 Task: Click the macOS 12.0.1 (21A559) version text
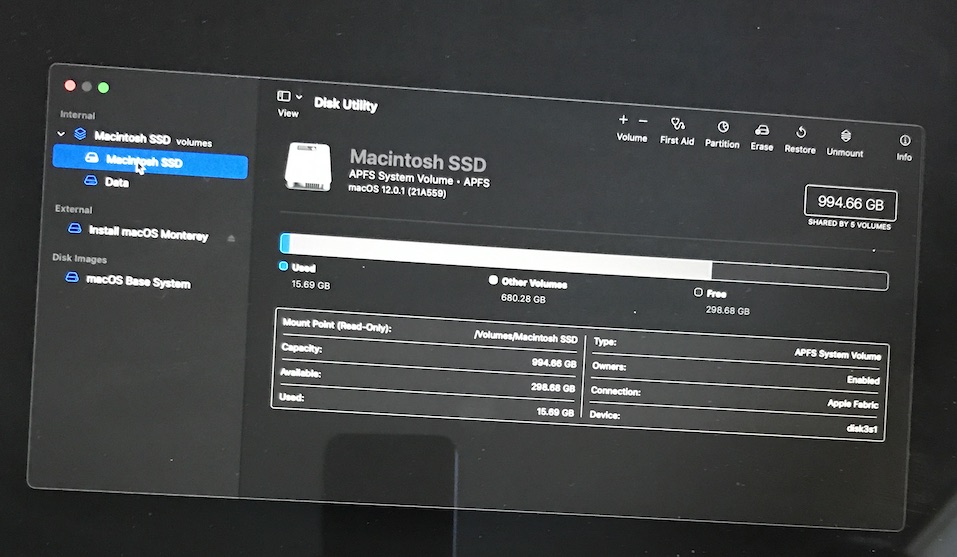[x=397, y=190]
